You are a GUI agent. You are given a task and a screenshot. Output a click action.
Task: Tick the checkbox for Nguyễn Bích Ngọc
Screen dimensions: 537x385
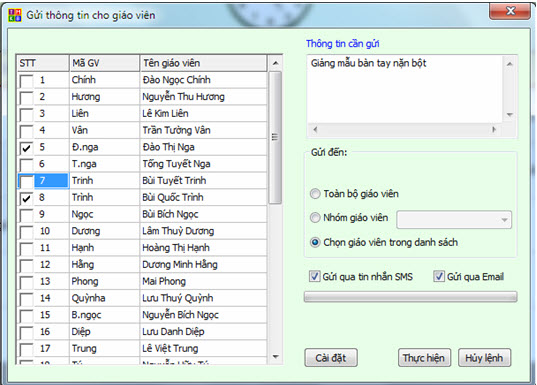(26, 316)
